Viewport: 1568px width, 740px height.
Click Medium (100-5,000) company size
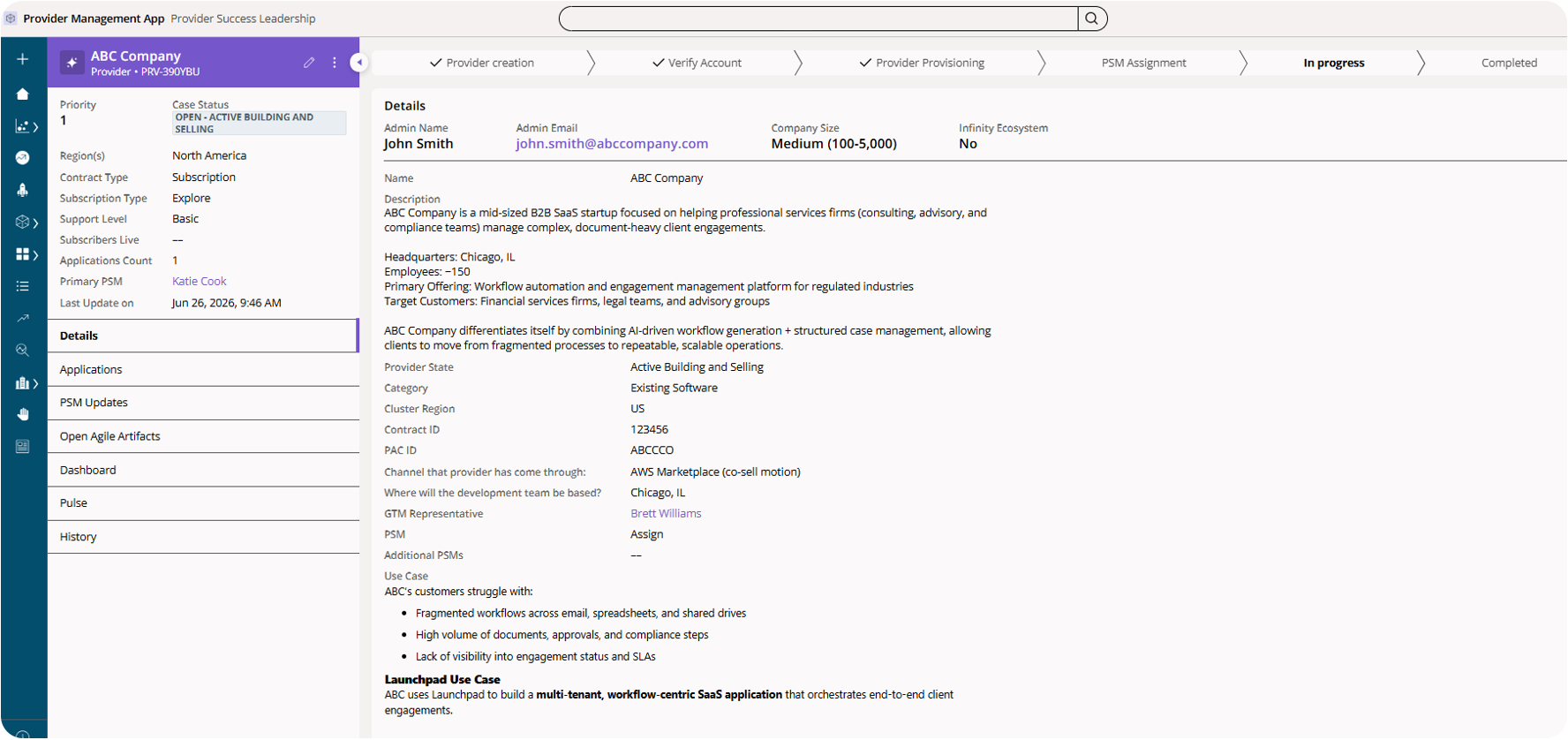[x=833, y=144]
